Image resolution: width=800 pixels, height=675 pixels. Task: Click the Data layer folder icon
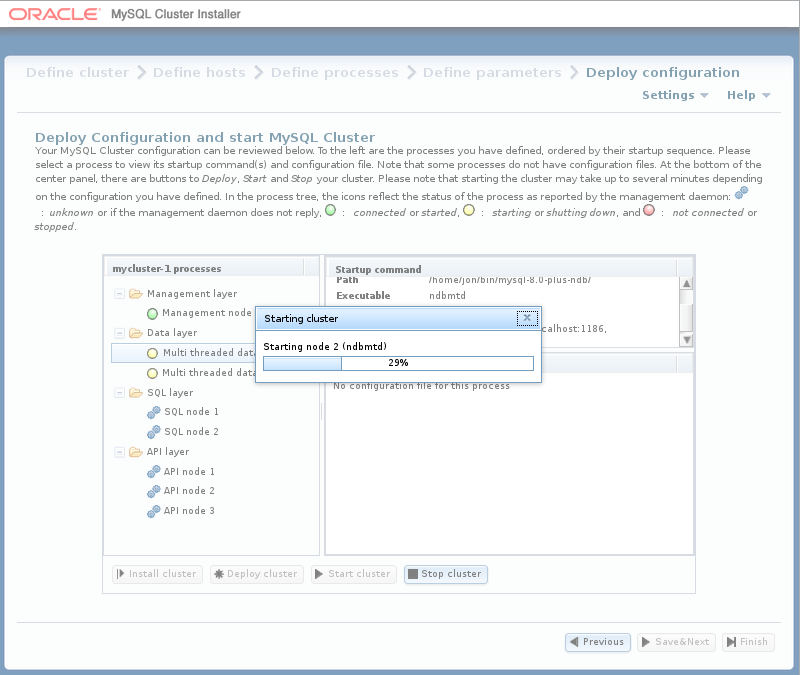pyautogui.click(x=136, y=333)
